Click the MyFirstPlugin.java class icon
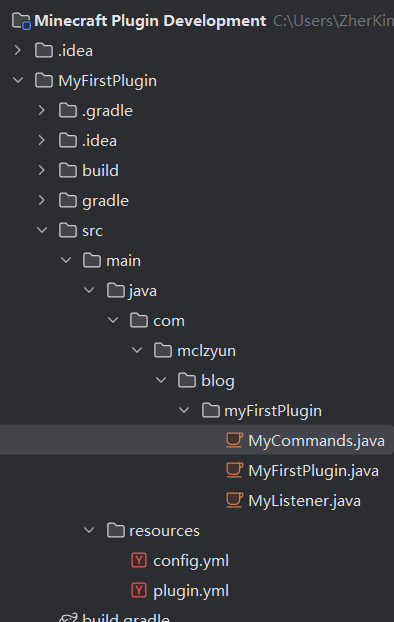The image size is (394, 622). tap(234, 470)
